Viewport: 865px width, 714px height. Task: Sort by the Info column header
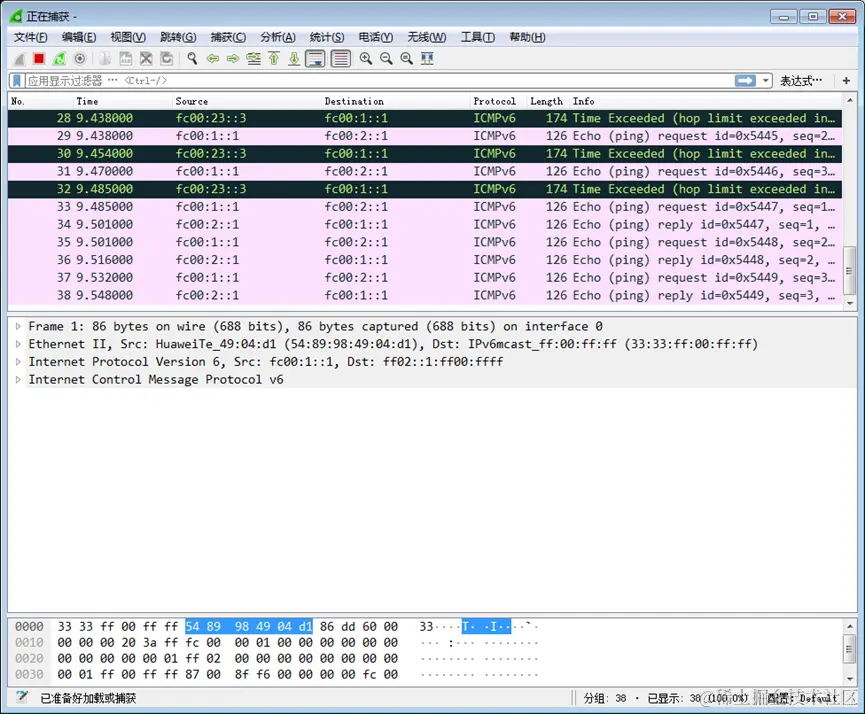point(705,102)
